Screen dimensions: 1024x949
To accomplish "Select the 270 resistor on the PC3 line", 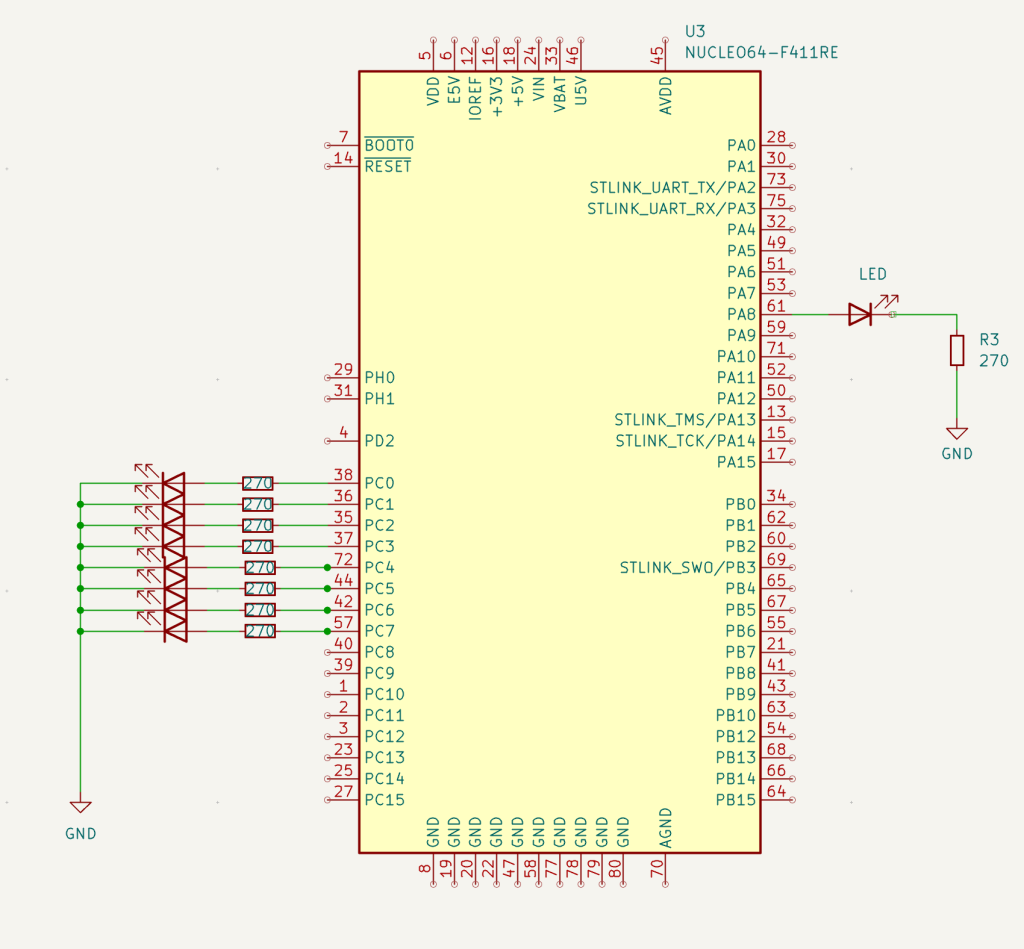I will [257, 546].
